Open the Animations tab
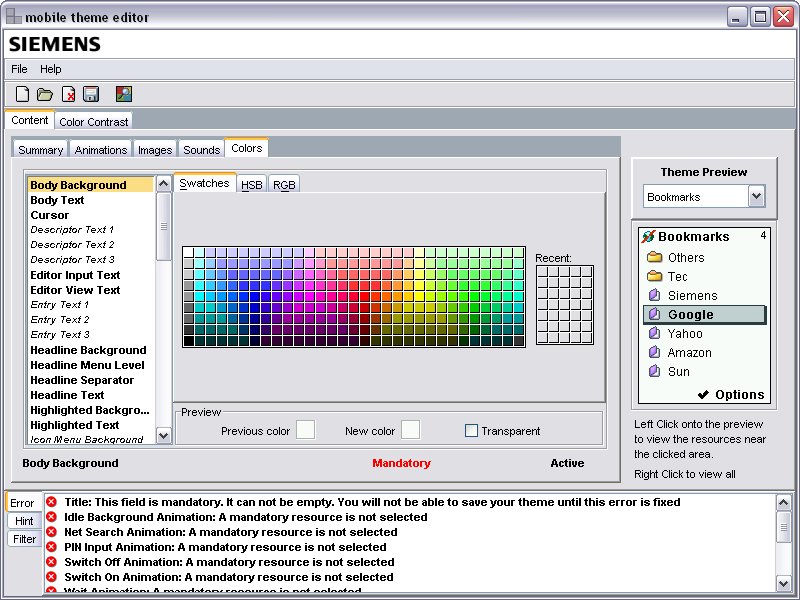The height and width of the screenshot is (600, 800). tap(101, 149)
